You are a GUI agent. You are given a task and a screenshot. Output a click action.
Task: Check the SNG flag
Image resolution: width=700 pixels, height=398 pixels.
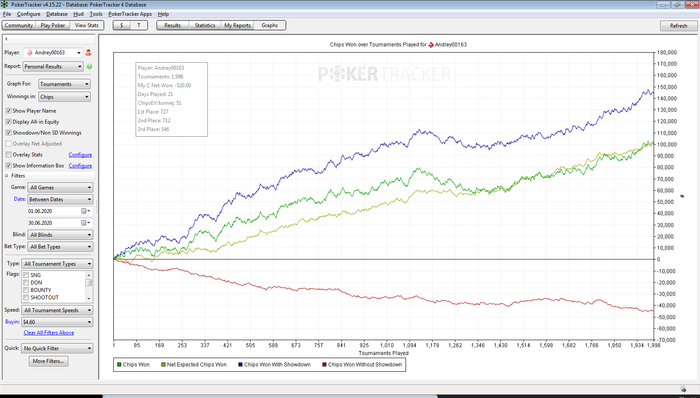pyautogui.click(x=26, y=275)
